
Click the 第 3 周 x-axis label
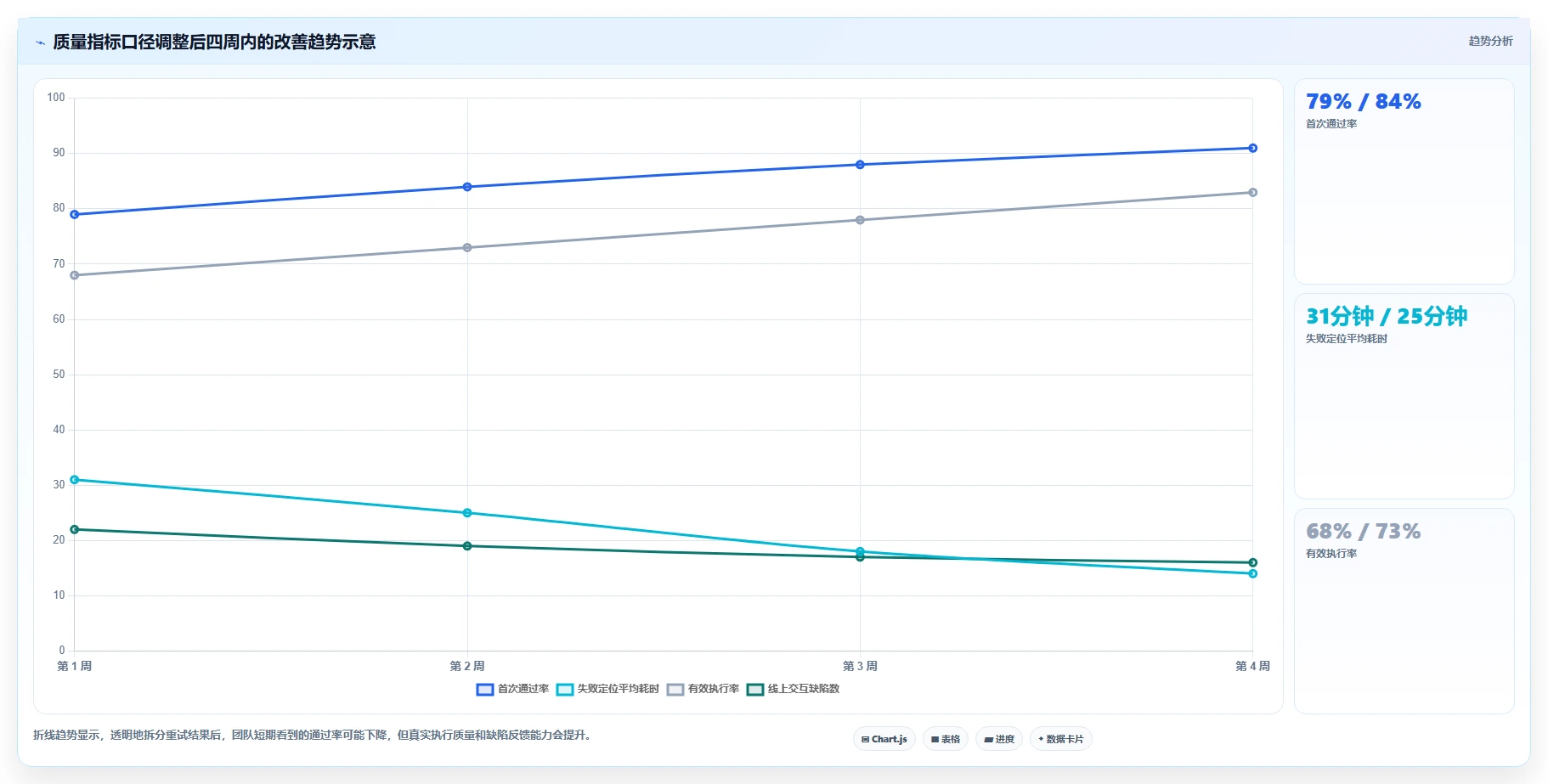(860, 666)
